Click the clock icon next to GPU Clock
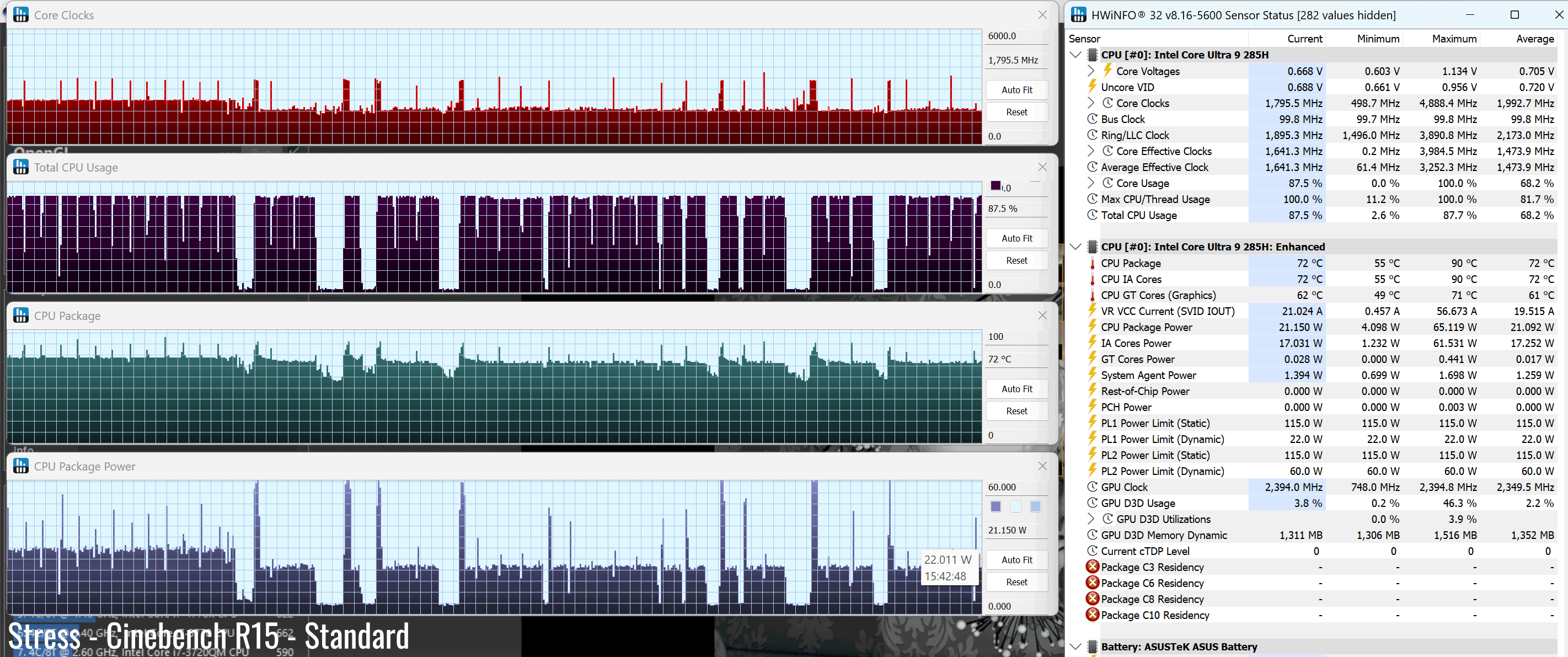 [1093, 487]
